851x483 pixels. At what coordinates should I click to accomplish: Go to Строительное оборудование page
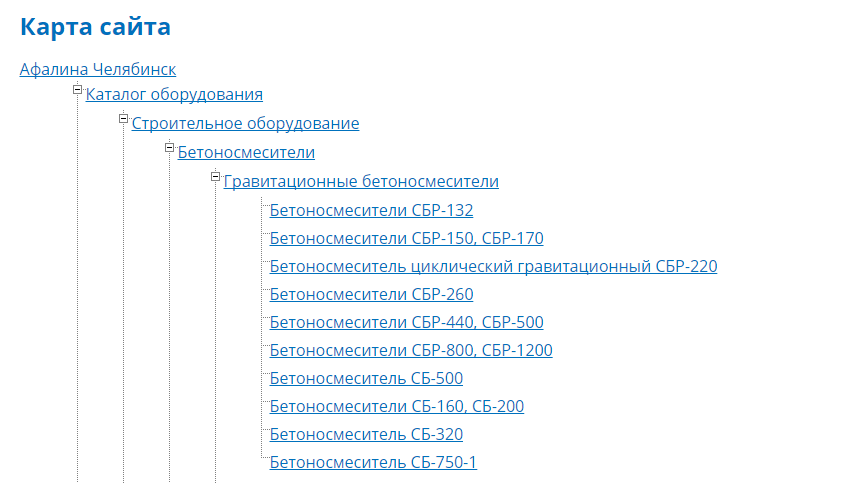click(x=245, y=124)
